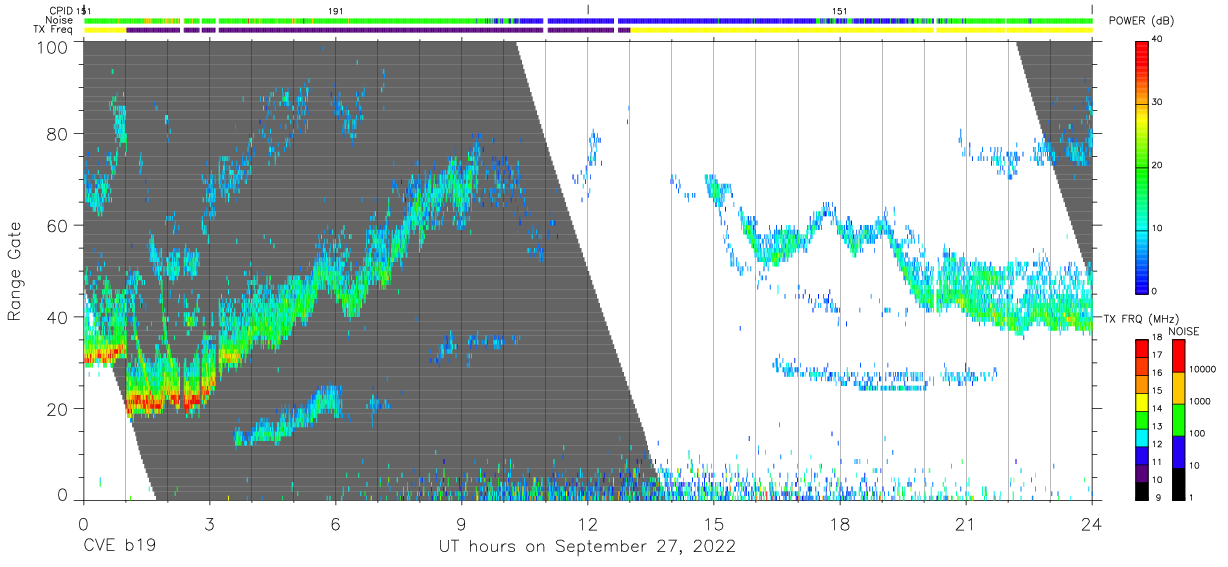Click the NOISE color scale bar
Image resolution: width=1228 pixels, height=567 pixels.
pyautogui.click(x=1179, y=419)
